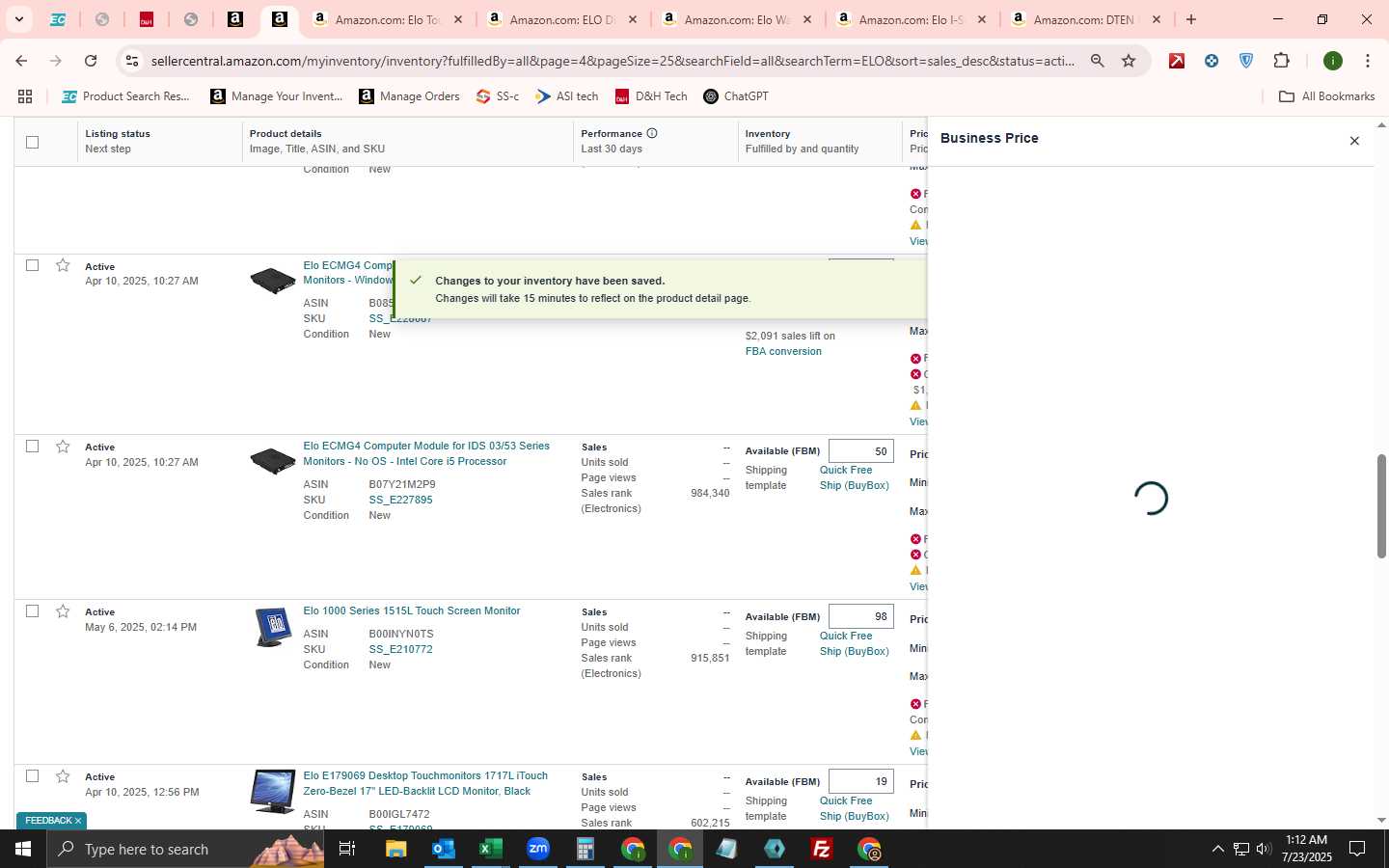Click SKU link SS_E210772

[400, 649]
